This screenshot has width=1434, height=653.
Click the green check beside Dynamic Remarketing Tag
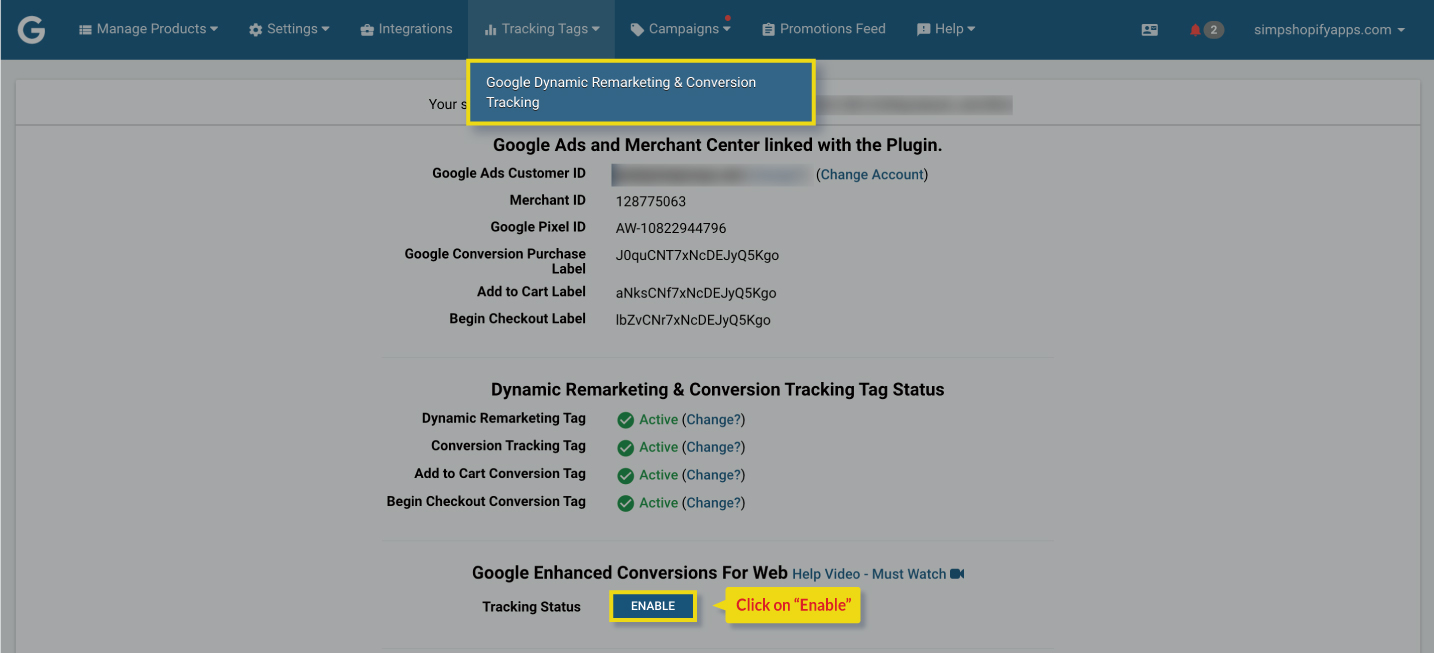(x=626, y=420)
